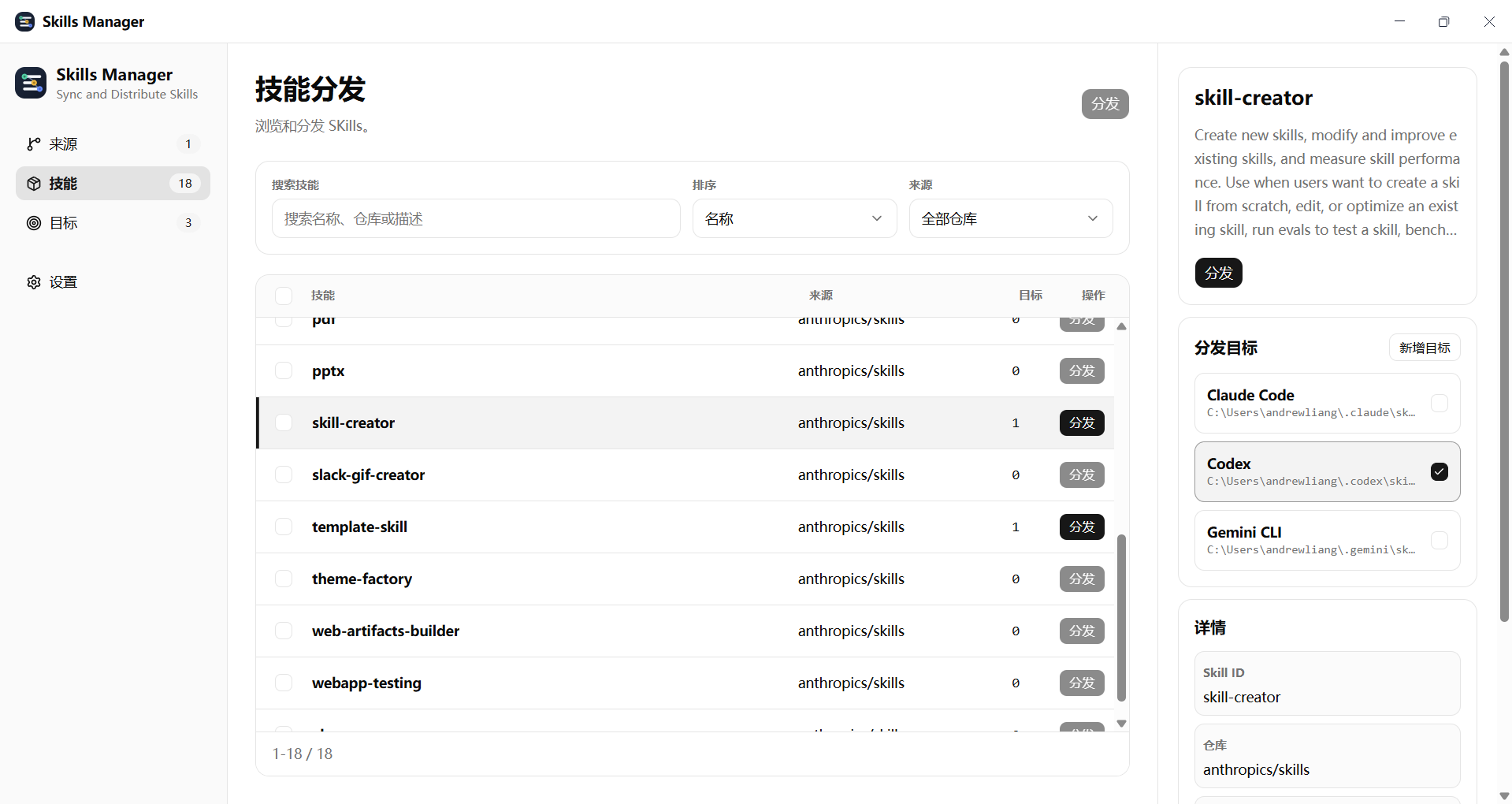Click the 新增目标 add target button

(x=1424, y=348)
